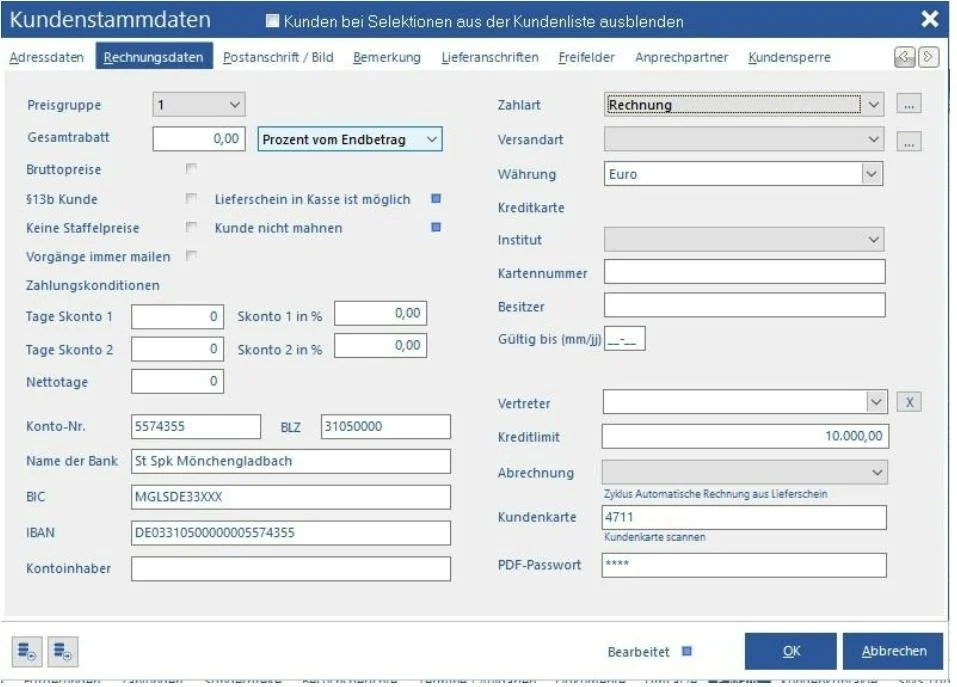This screenshot has width=957, height=687.
Task: Click the BLZ field
Action: 386,426
